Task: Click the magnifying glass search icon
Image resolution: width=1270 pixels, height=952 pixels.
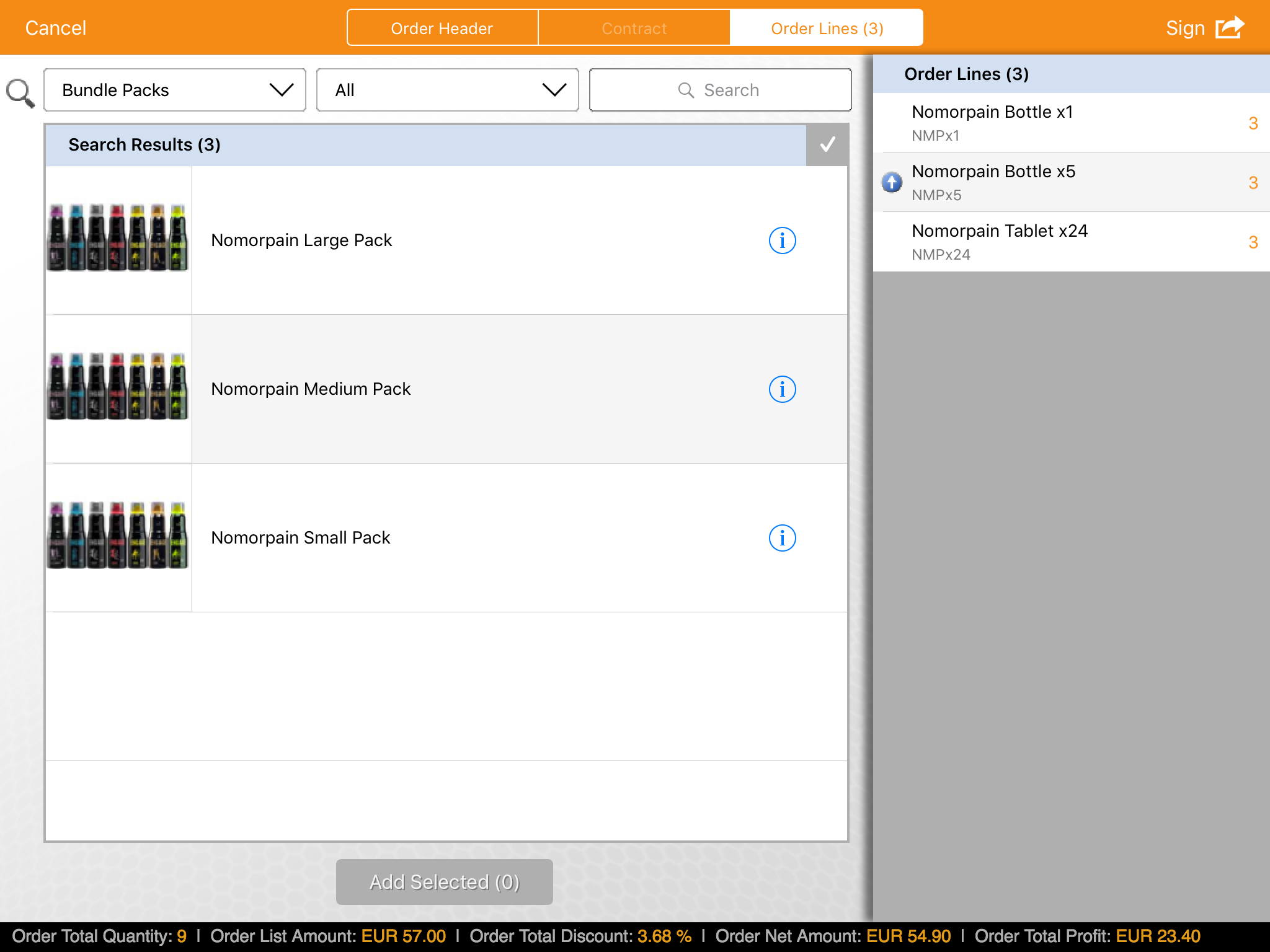Action: tap(20, 93)
